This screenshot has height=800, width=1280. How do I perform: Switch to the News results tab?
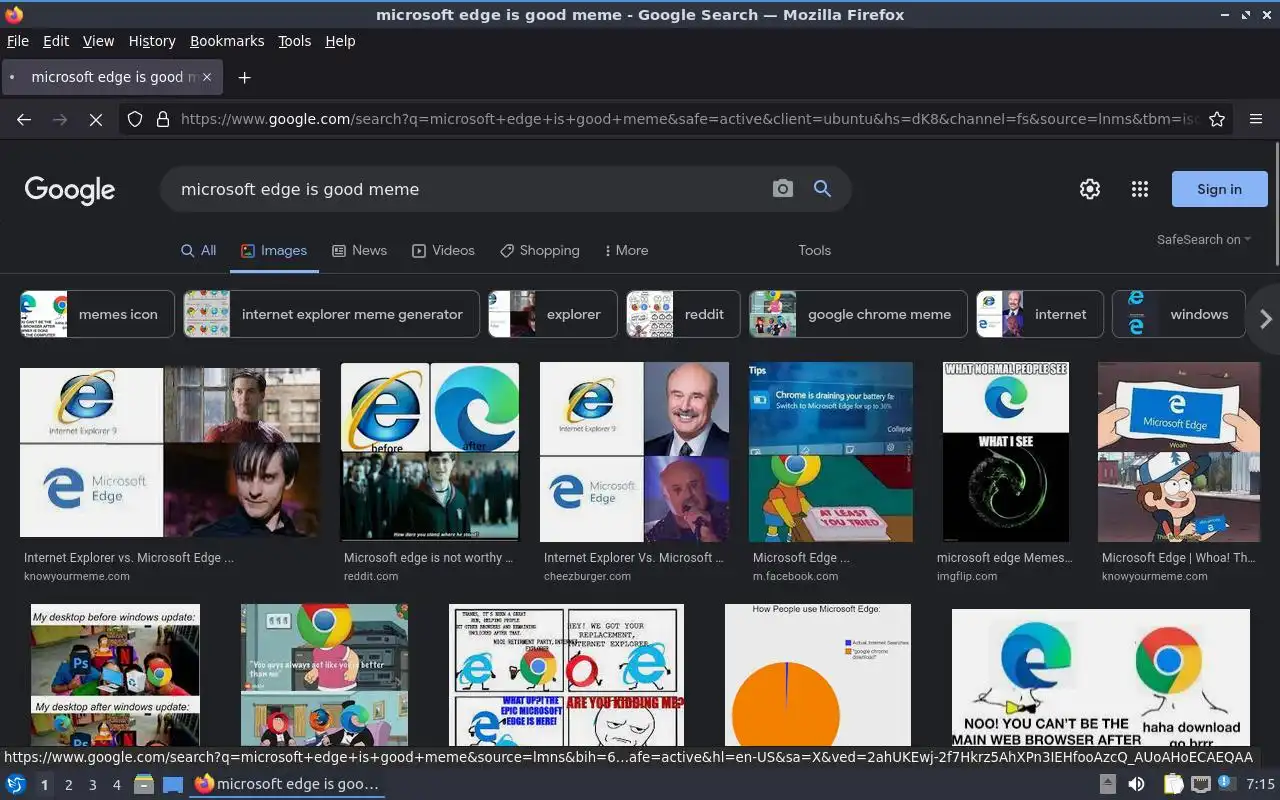coord(359,250)
